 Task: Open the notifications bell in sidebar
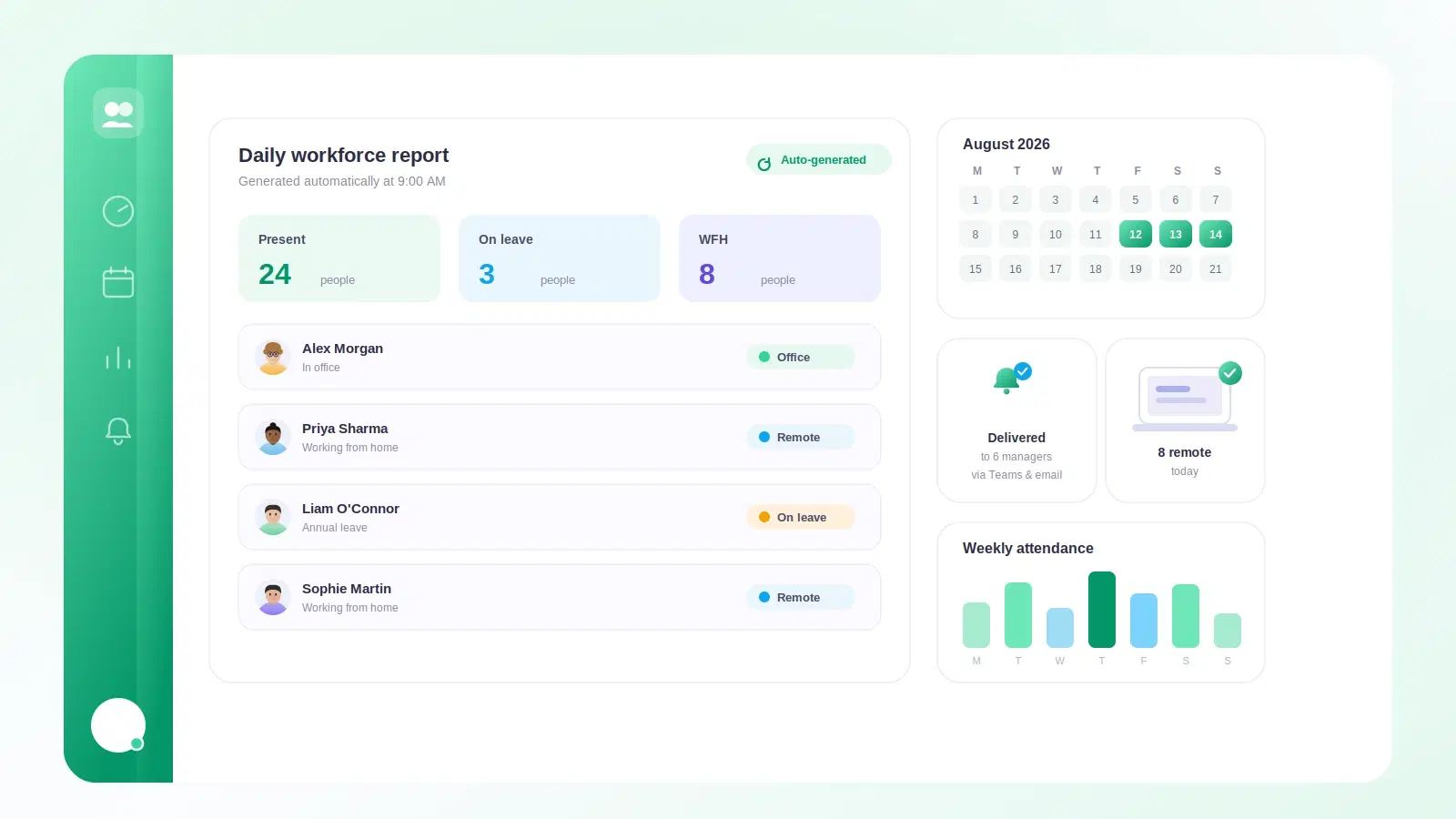pyautogui.click(x=118, y=430)
